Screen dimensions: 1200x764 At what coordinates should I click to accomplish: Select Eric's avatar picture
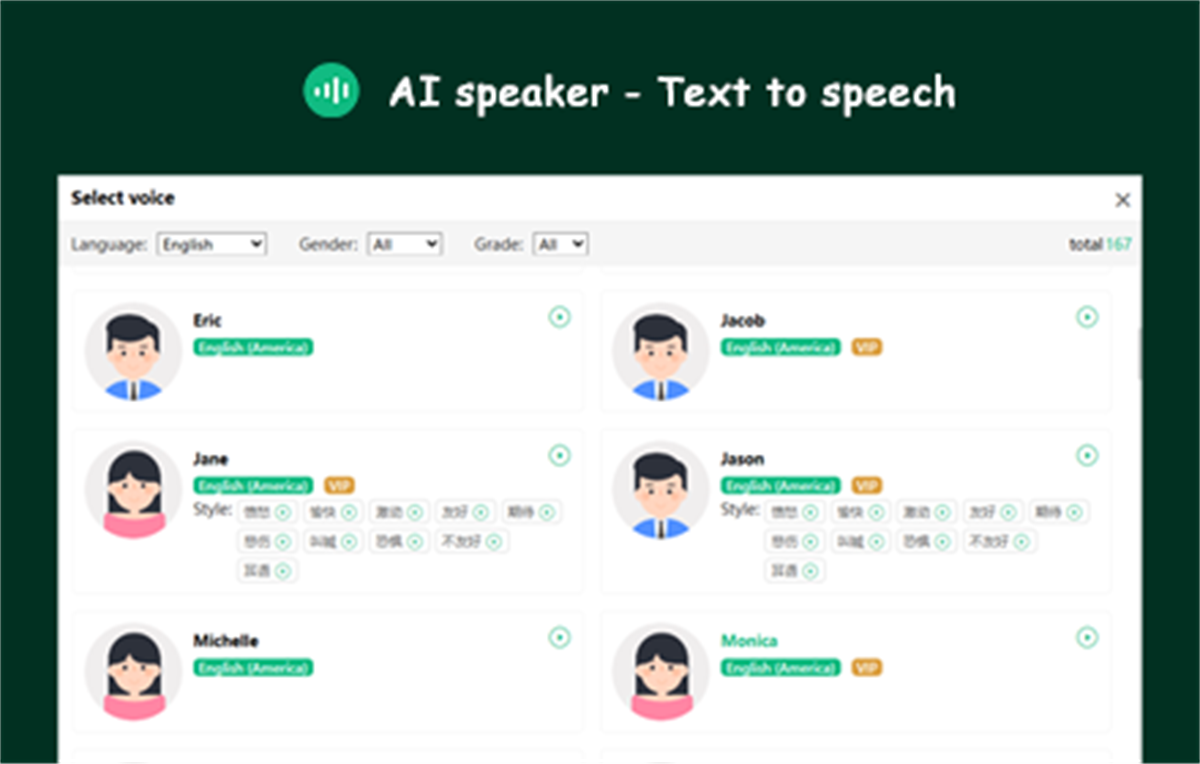[134, 351]
